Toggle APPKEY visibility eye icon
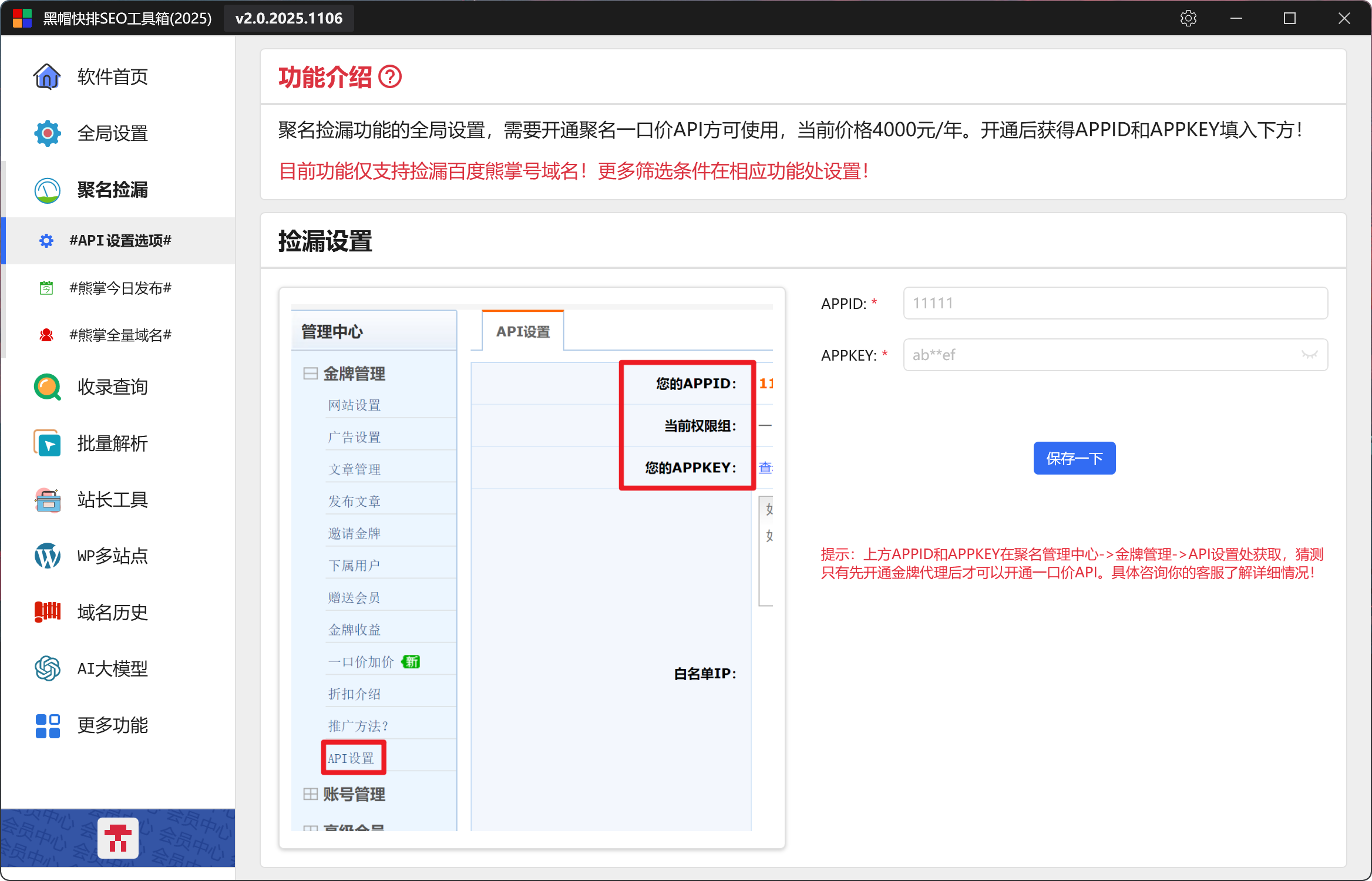This screenshot has height=881, width=1372. coord(1309,355)
